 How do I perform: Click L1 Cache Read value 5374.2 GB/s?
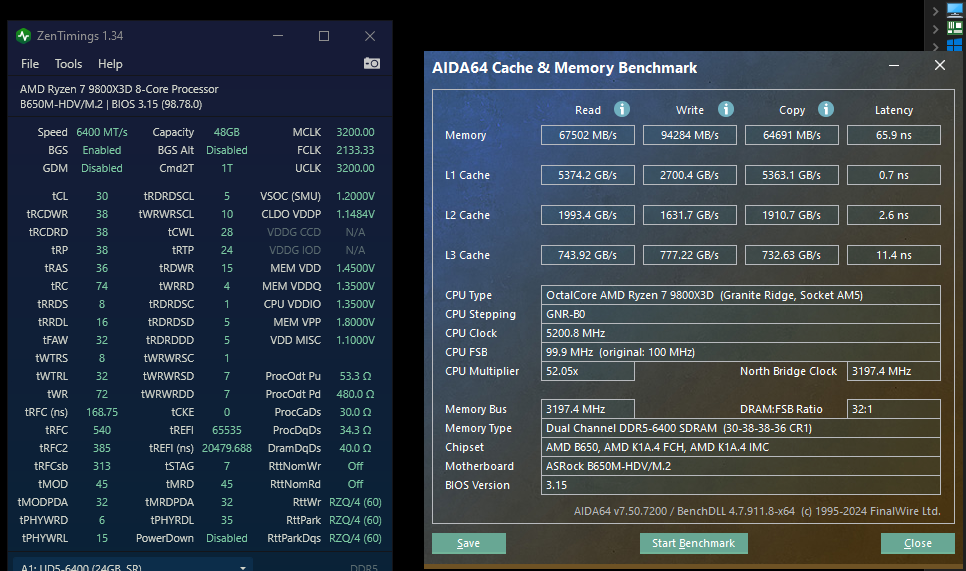click(x=588, y=175)
